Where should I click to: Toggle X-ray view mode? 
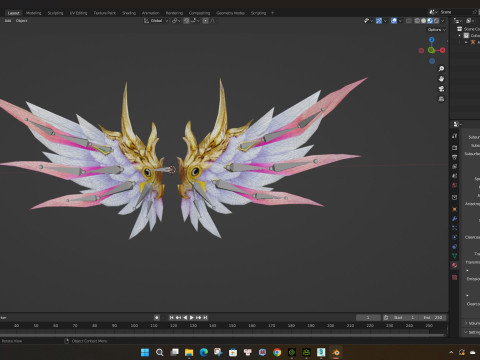click(409, 21)
